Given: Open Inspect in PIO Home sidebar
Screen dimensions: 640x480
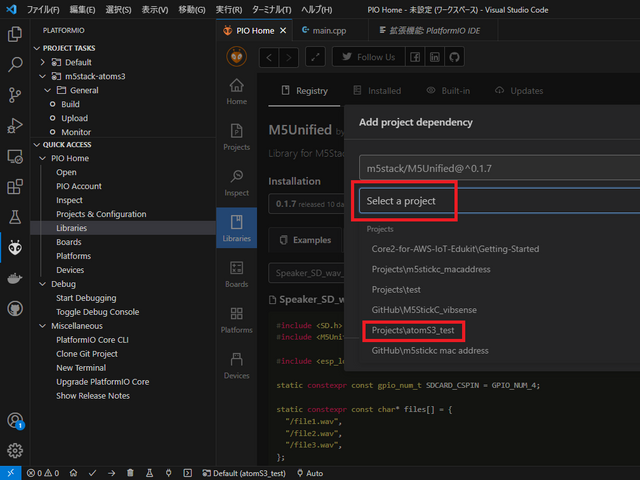Looking at the screenshot, I should pyautogui.click(x=236, y=183).
